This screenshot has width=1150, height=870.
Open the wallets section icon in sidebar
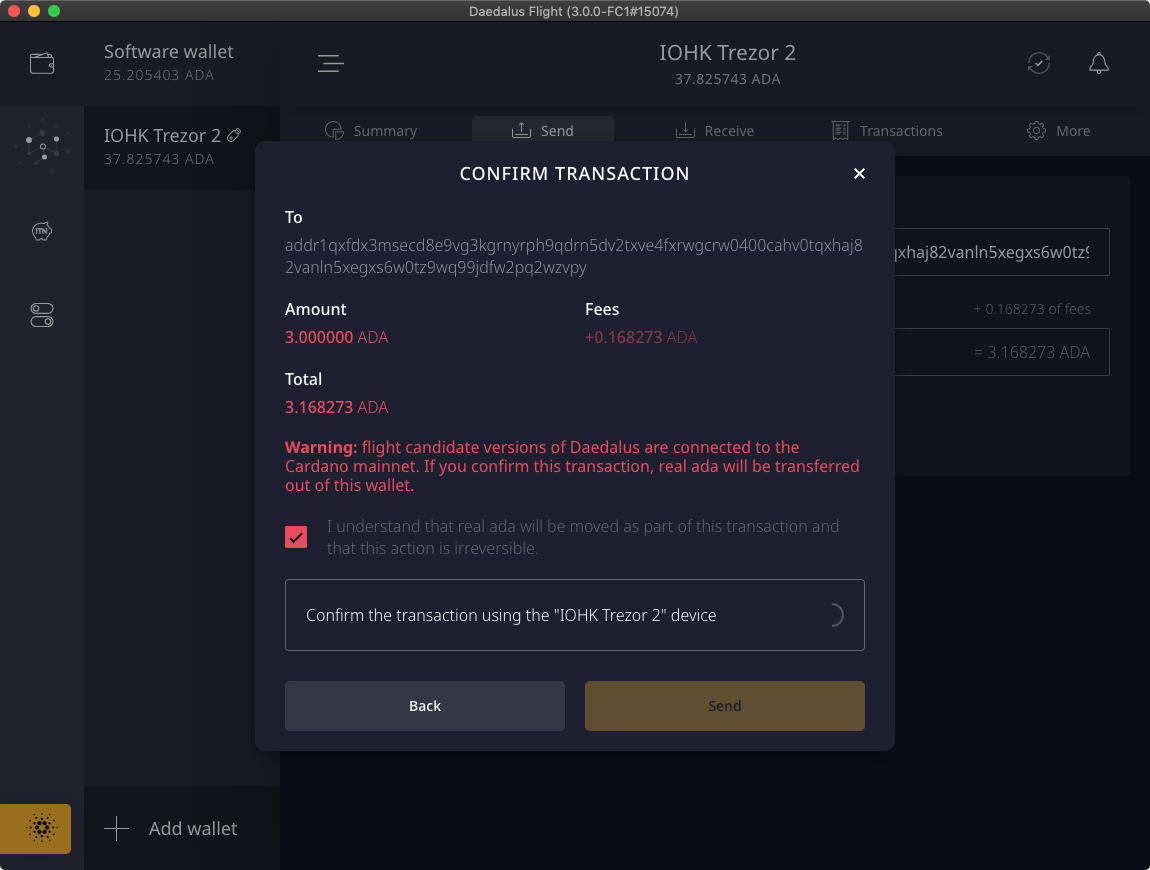(x=42, y=63)
